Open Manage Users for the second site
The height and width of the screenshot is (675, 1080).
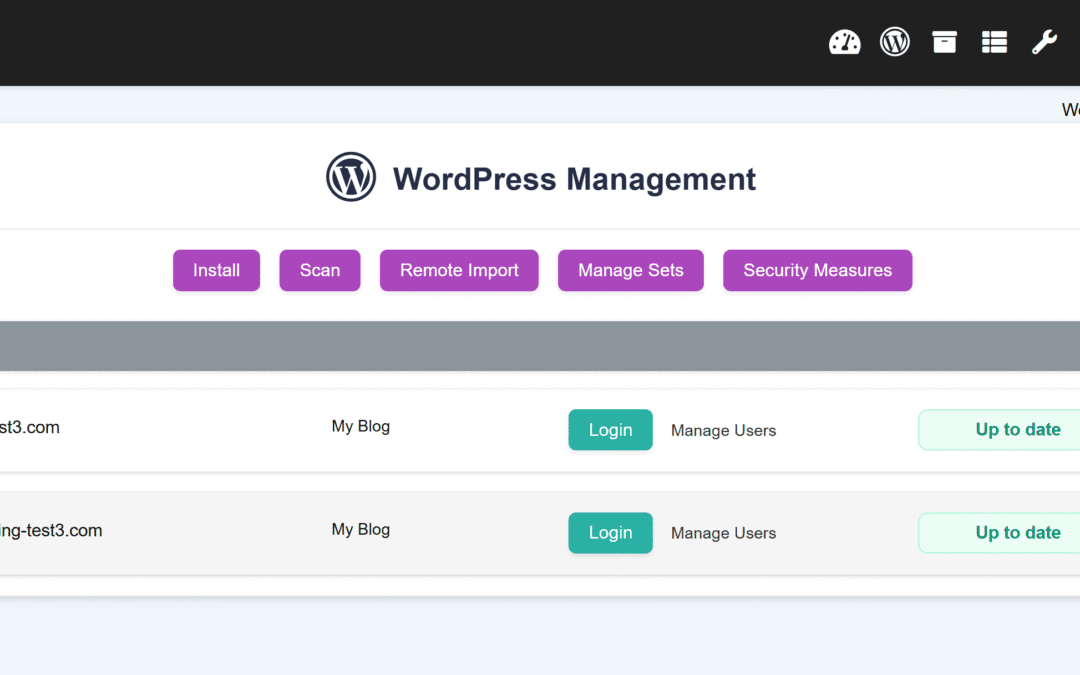click(x=723, y=533)
